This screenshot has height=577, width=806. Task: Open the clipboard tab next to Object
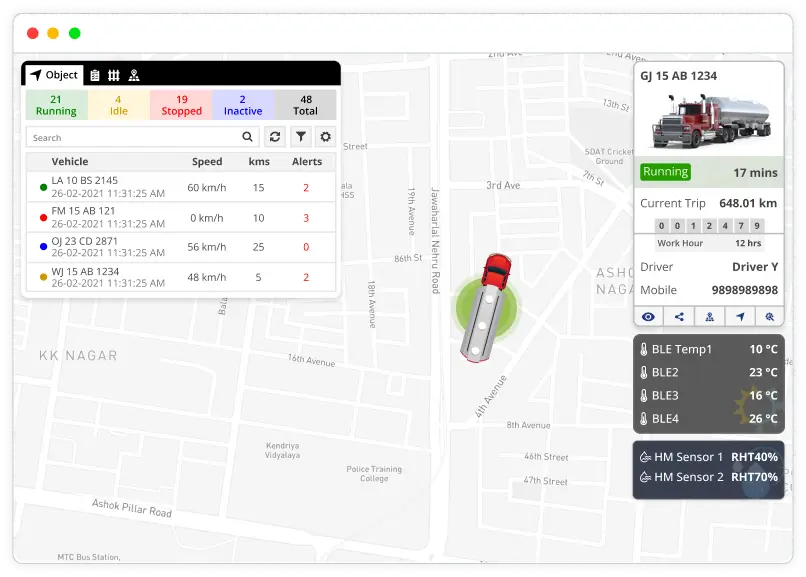(95, 75)
